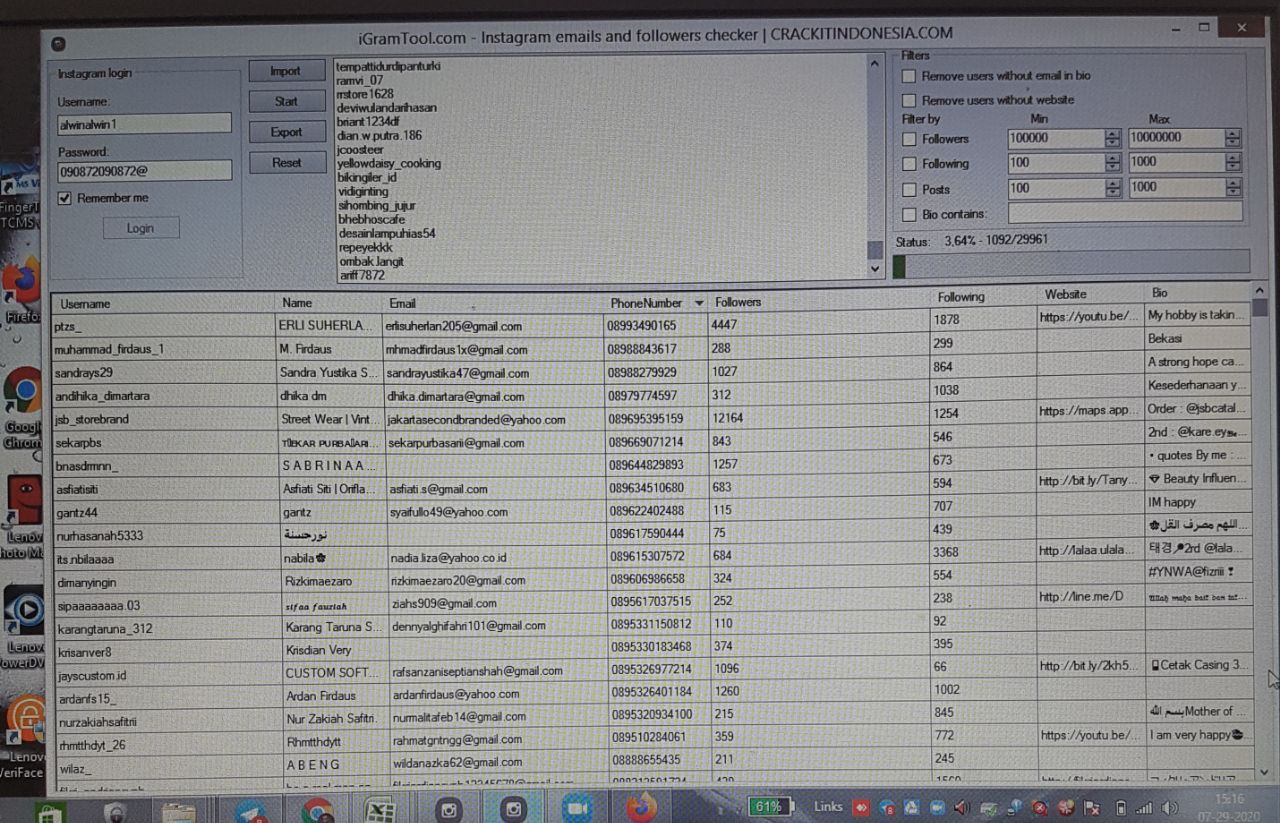Sort by the Username column header

tap(164, 304)
